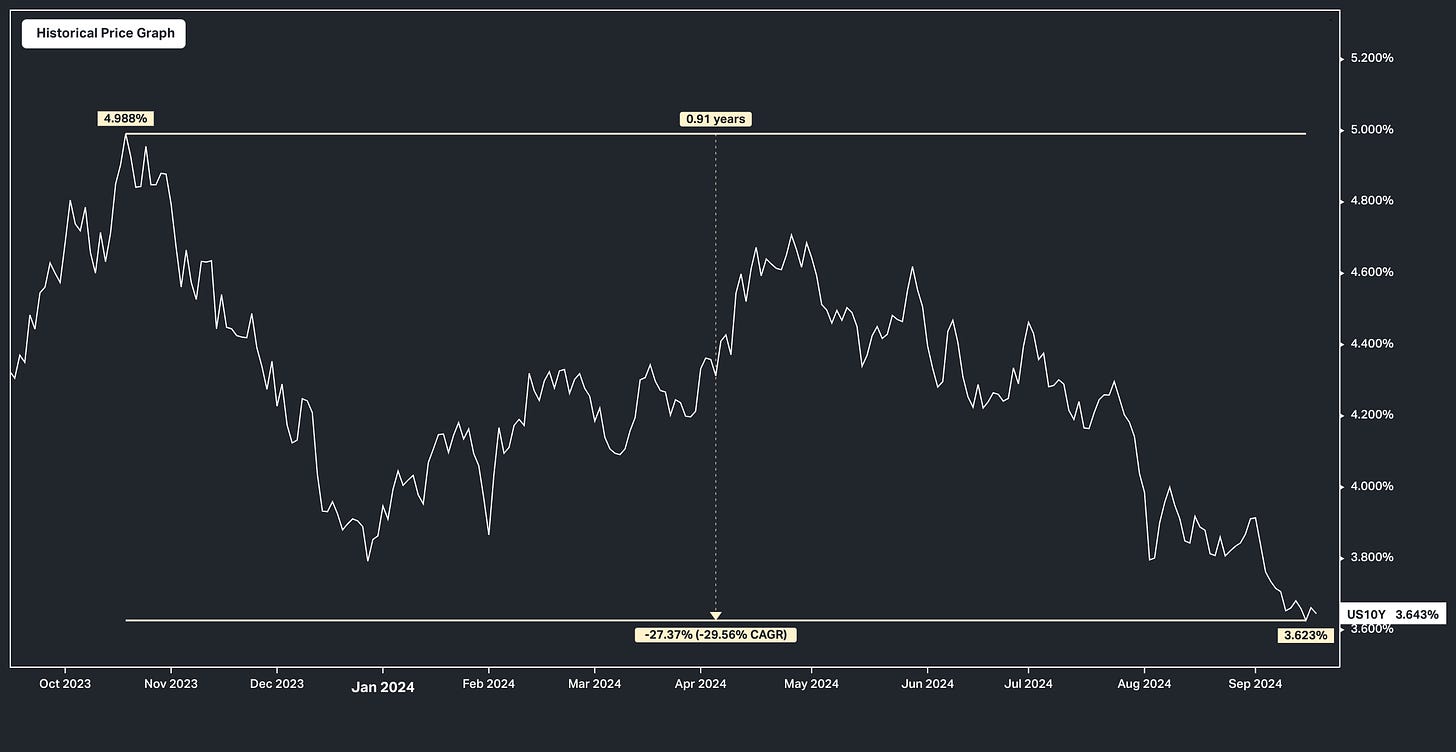Click the 3.600% y-axis label

(1371, 629)
